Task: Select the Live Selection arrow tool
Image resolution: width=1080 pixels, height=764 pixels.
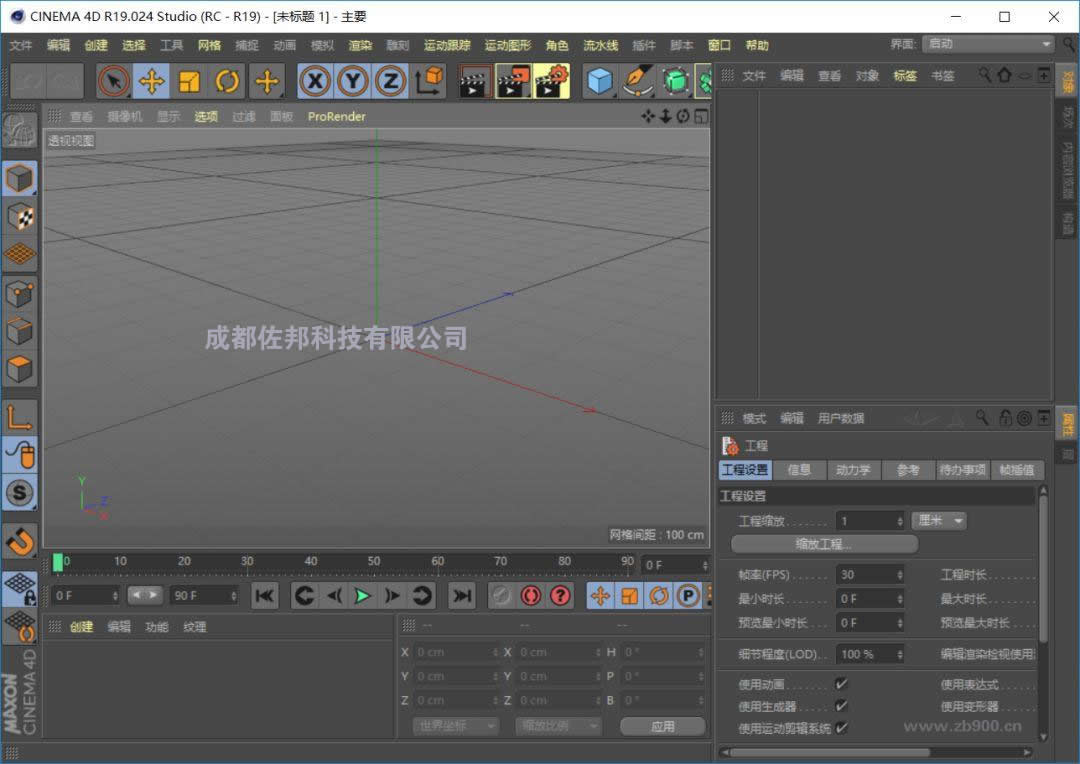Action: point(113,81)
